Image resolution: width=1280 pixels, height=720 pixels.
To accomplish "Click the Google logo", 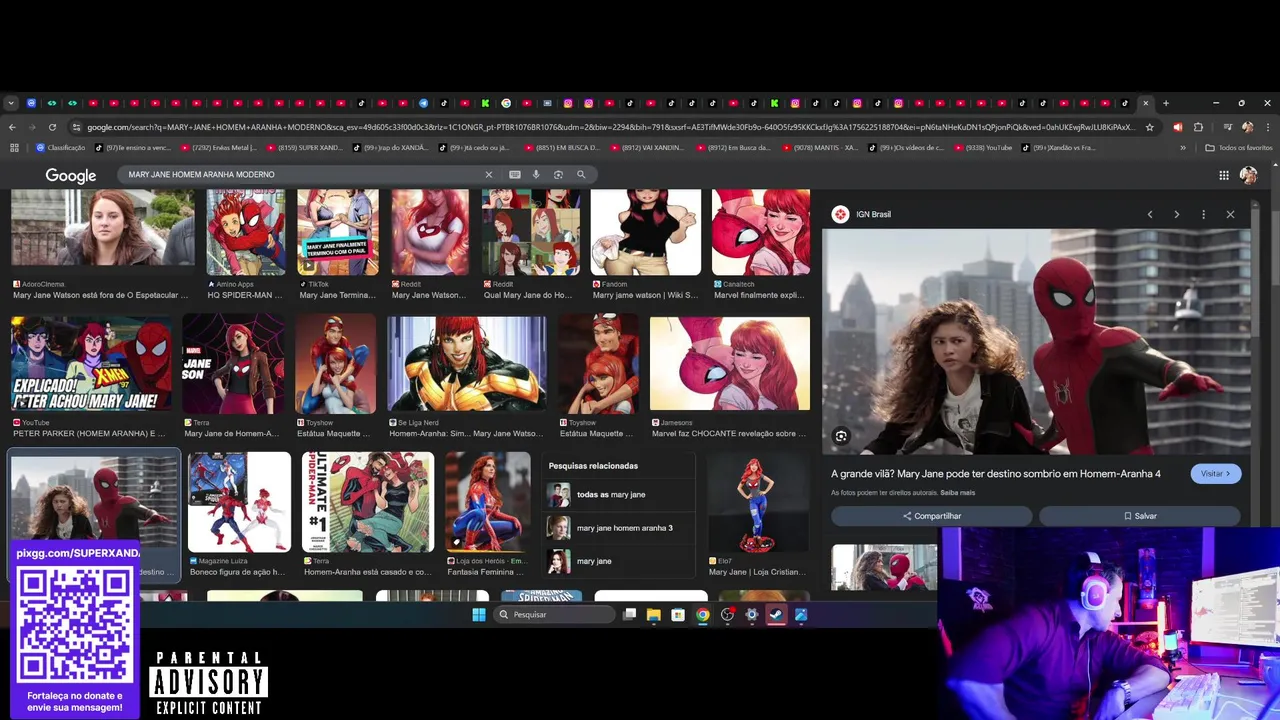I will 71,175.
